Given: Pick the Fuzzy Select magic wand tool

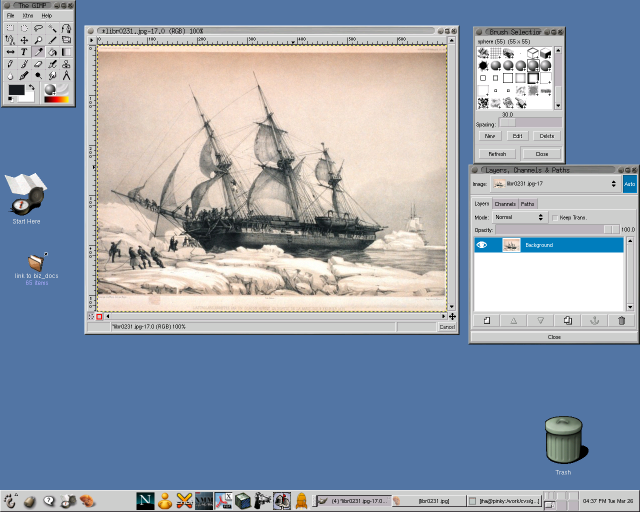Looking at the screenshot, I should pyautogui.click(x=52, y=28).
